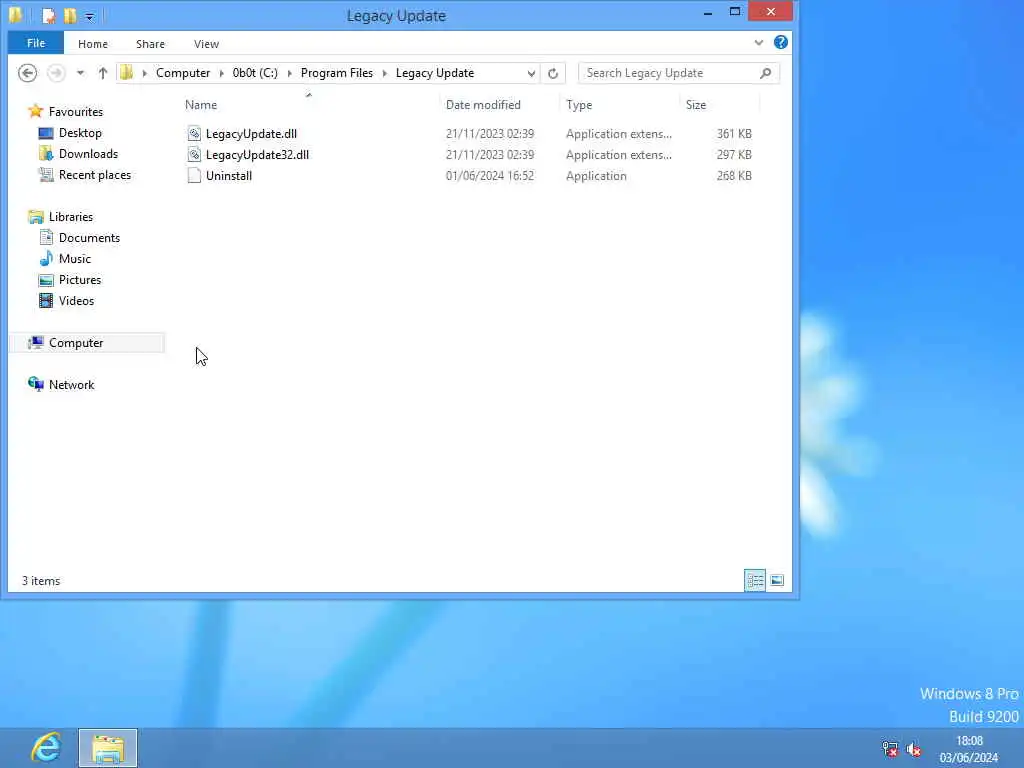Click the New folder quick access icon

point(70,15)
